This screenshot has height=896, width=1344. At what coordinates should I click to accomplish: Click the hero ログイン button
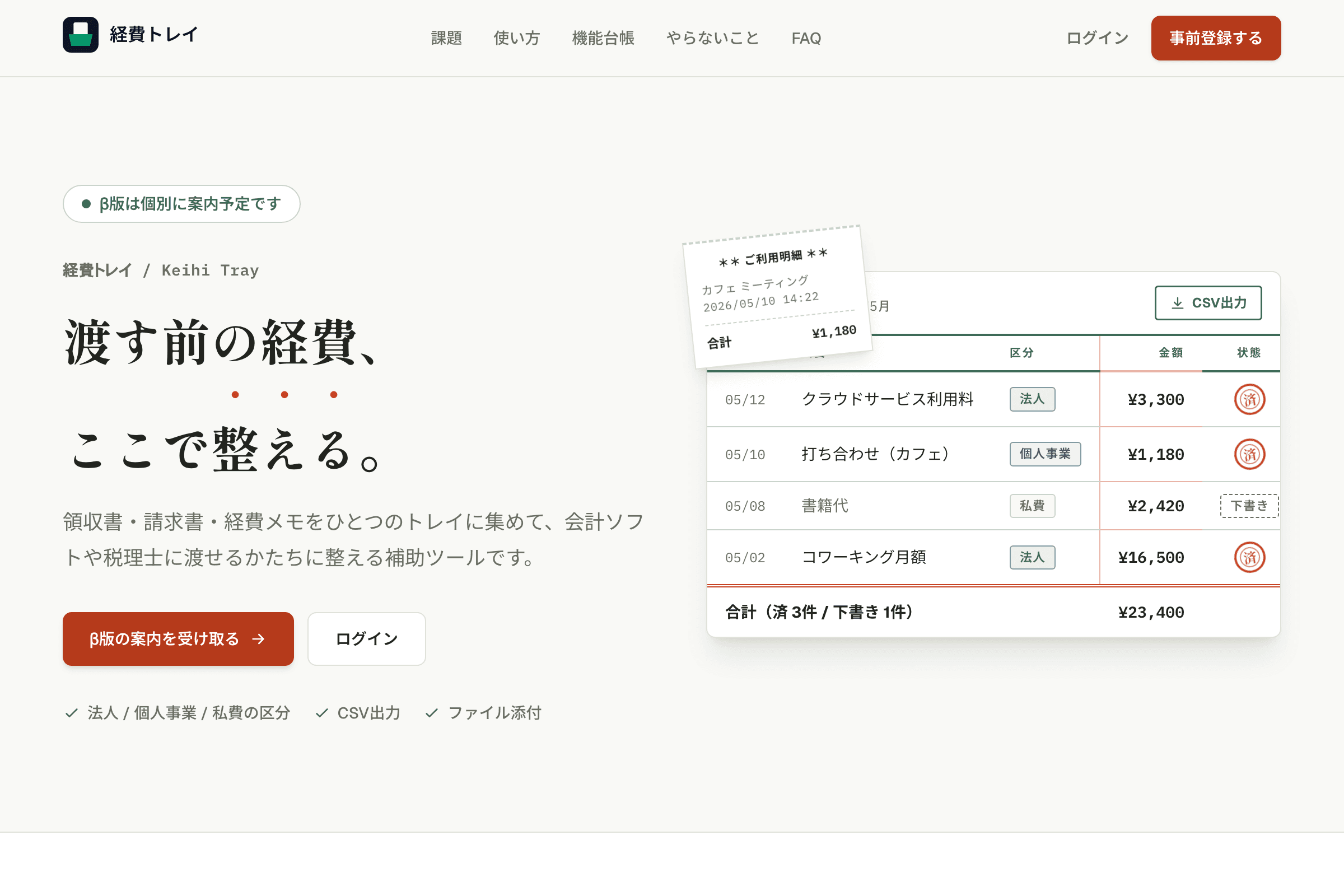tap(367, 639)
